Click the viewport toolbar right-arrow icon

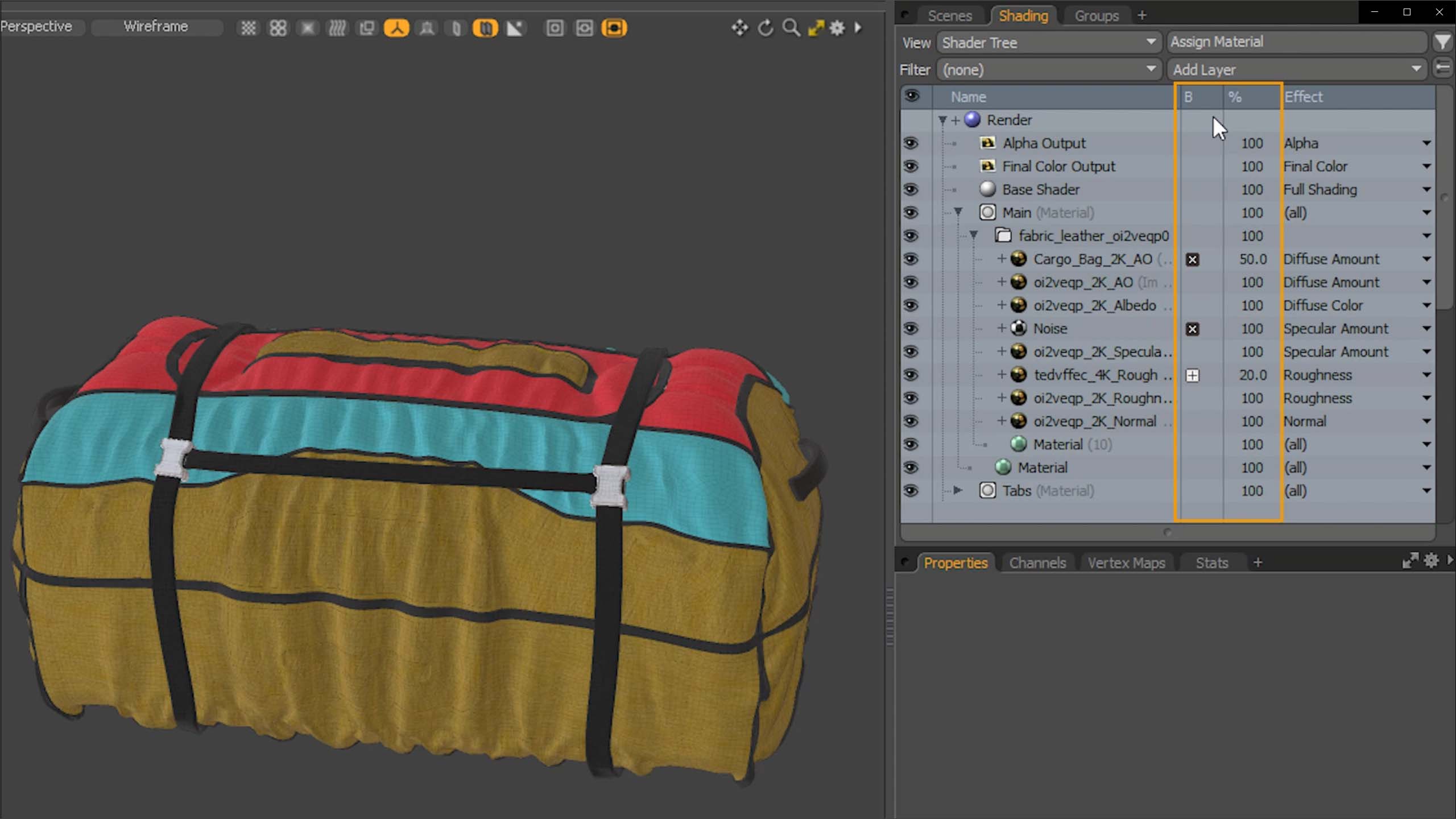coord(858,27)
